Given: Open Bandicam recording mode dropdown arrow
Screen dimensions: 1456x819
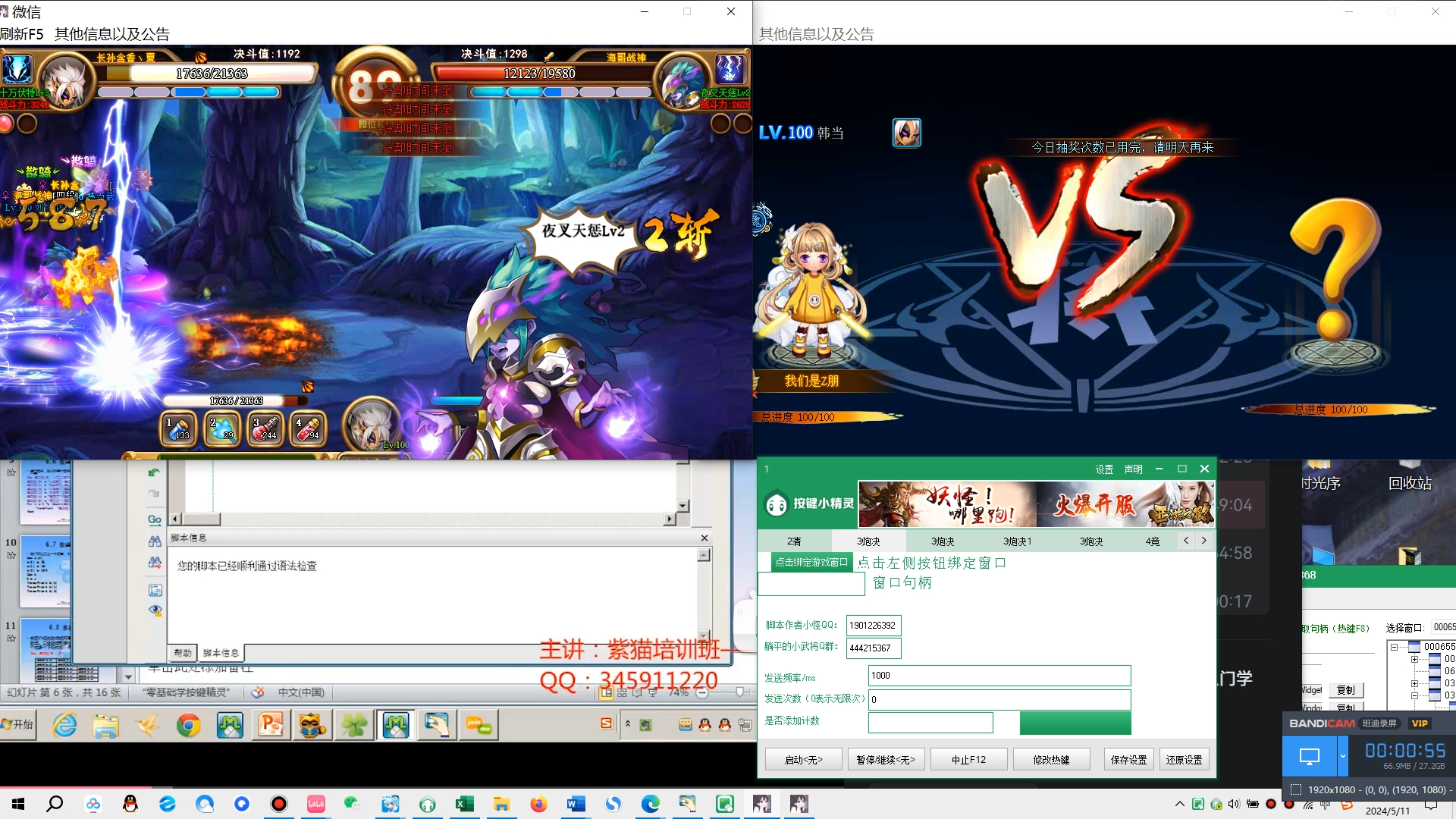Looking at the screenshot, I should [x=1343, y=756].
